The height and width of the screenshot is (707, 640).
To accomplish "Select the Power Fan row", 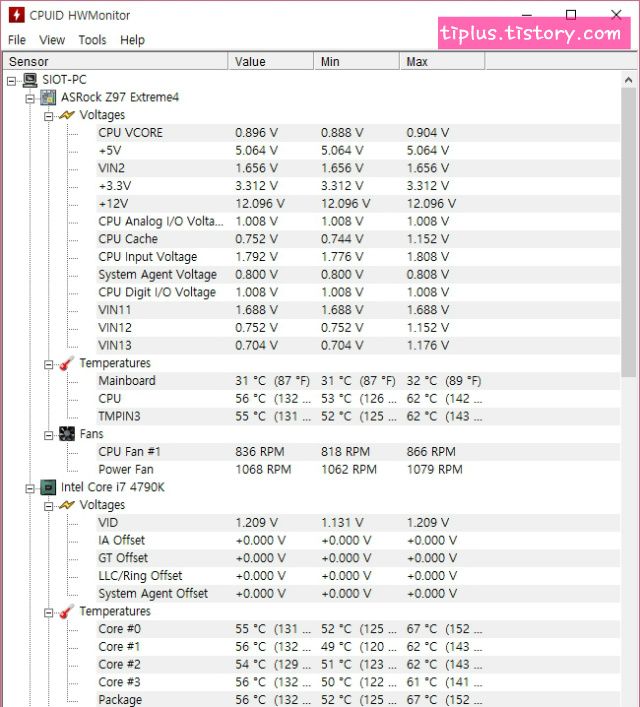I will pyautogui.click(x=358, y=469).
